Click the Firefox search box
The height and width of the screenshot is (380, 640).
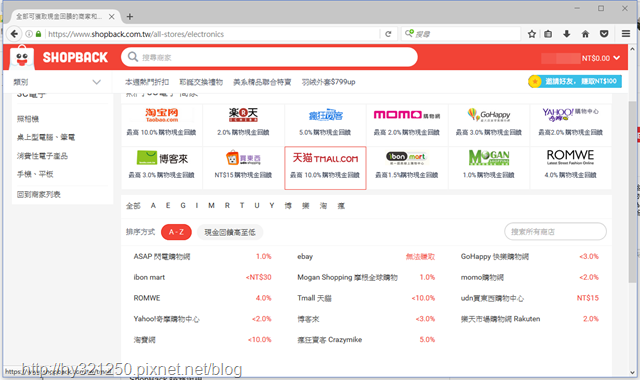[x=461, y=34]
